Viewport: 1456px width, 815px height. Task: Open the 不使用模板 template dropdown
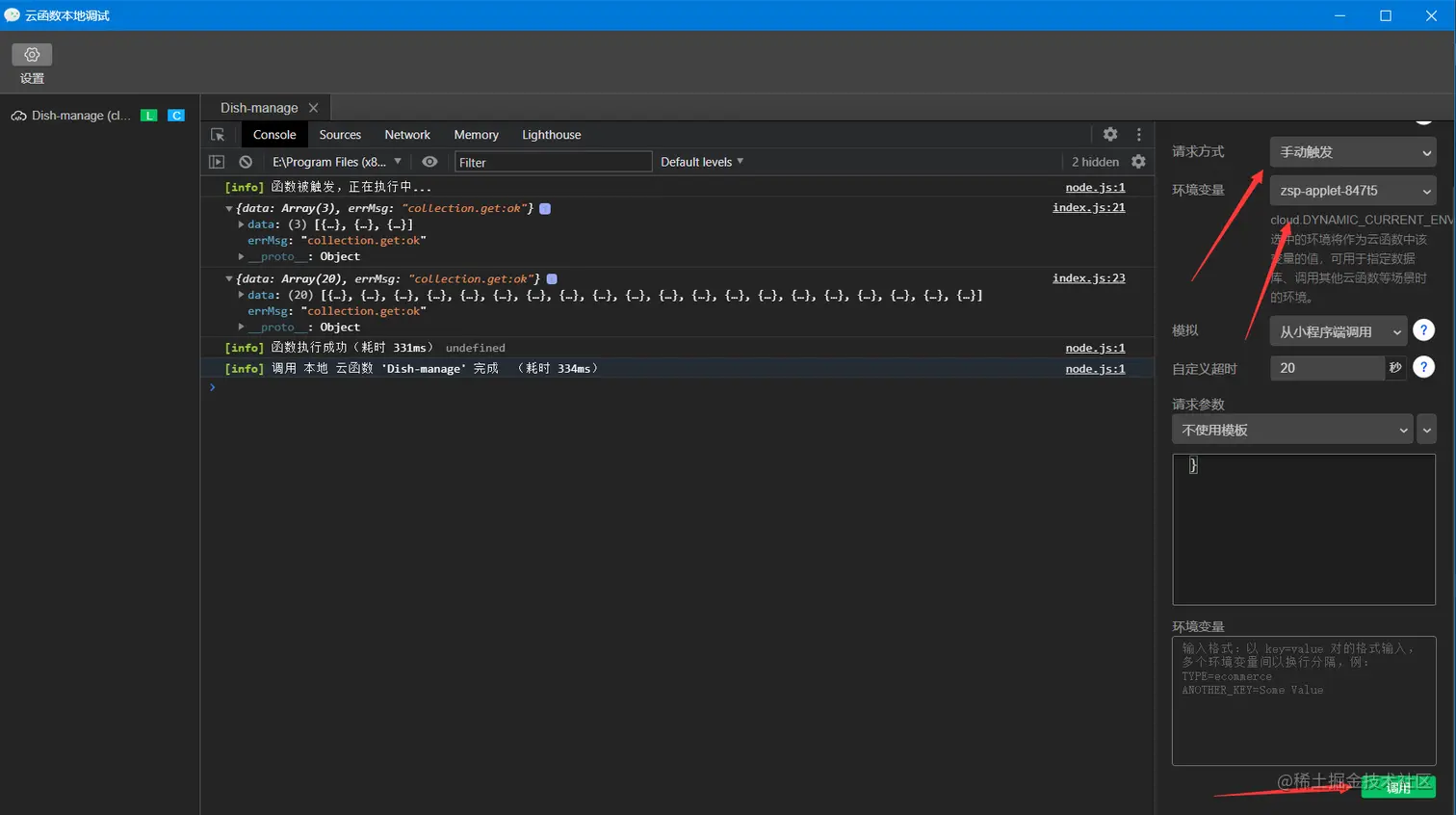pyautogui.click(x=1292, y=430)
